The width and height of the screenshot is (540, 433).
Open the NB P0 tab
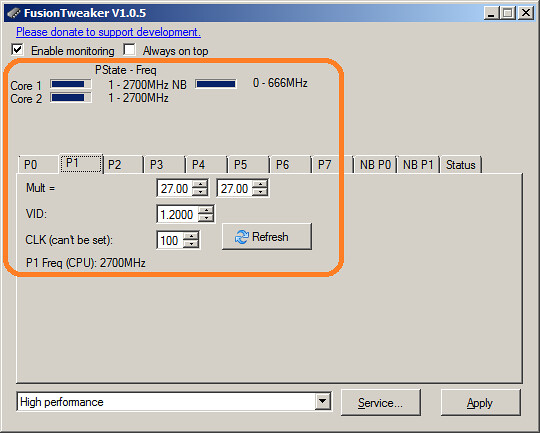[x=375, y=165]
